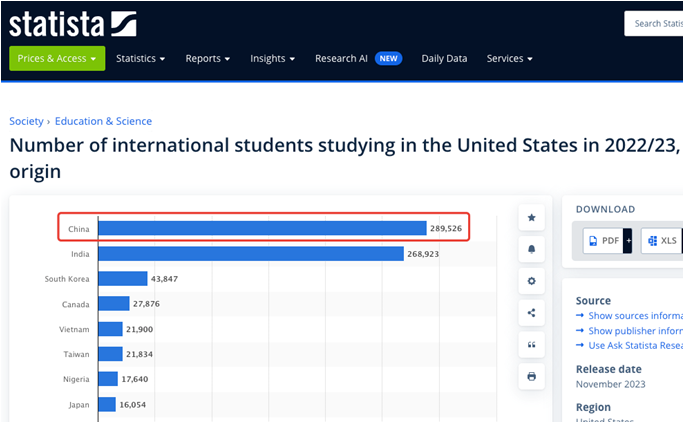684x423 pixels.
Task: Click the value 21,900
Action: [x=140, y=329]
